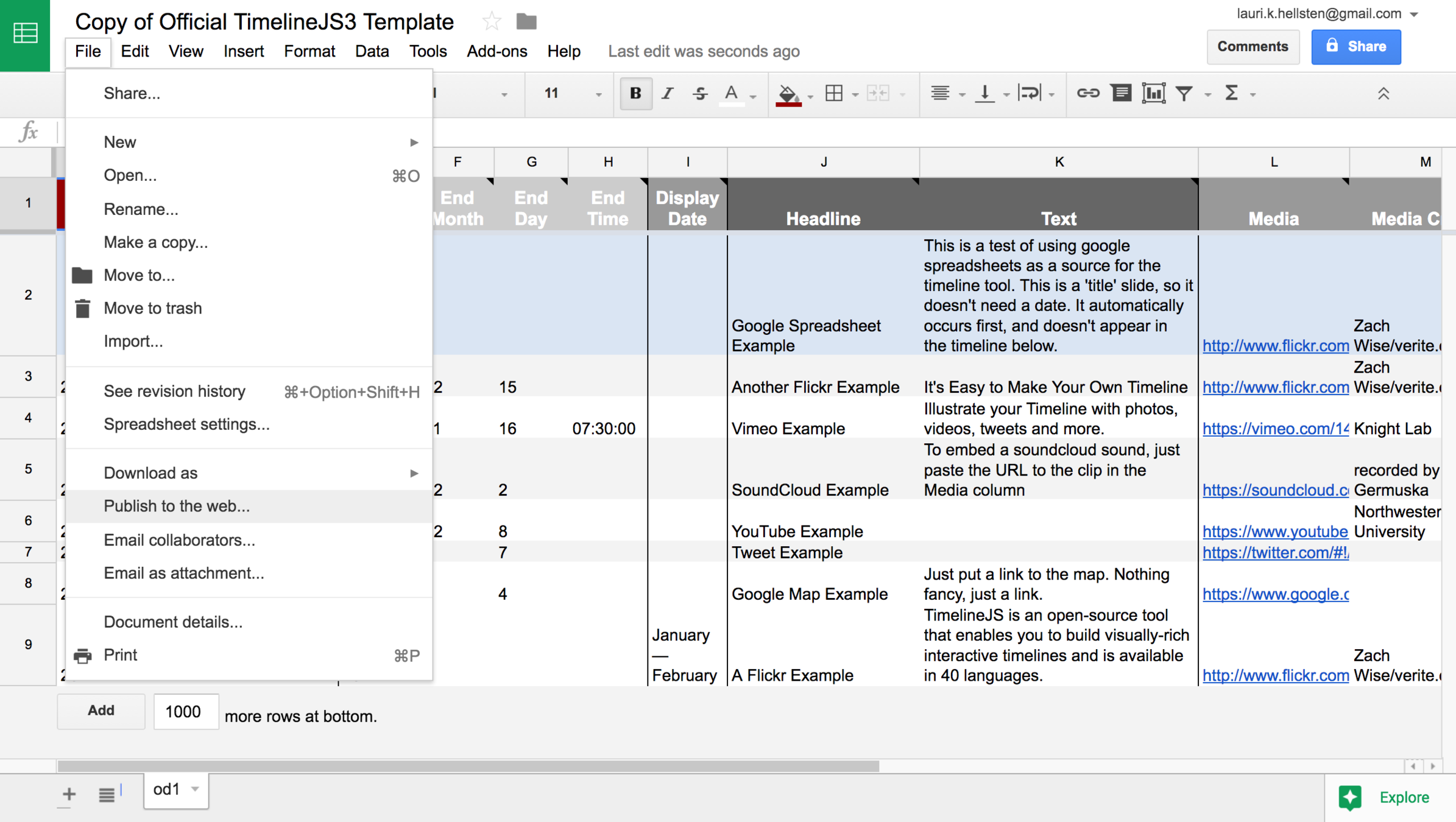This screenshot has height=822, width=1456.
Task: Click the blue Share button
Action: (1355, 47)
